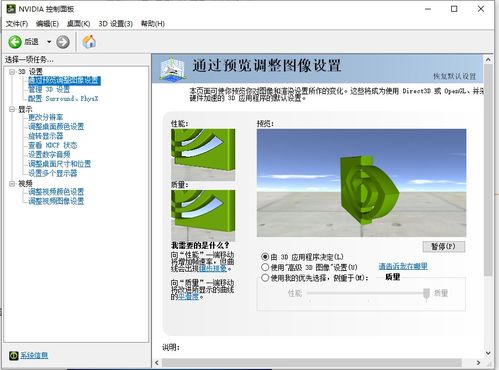
Task: Open the Back history dropdown arrow
Action: [x=49, y=42]
